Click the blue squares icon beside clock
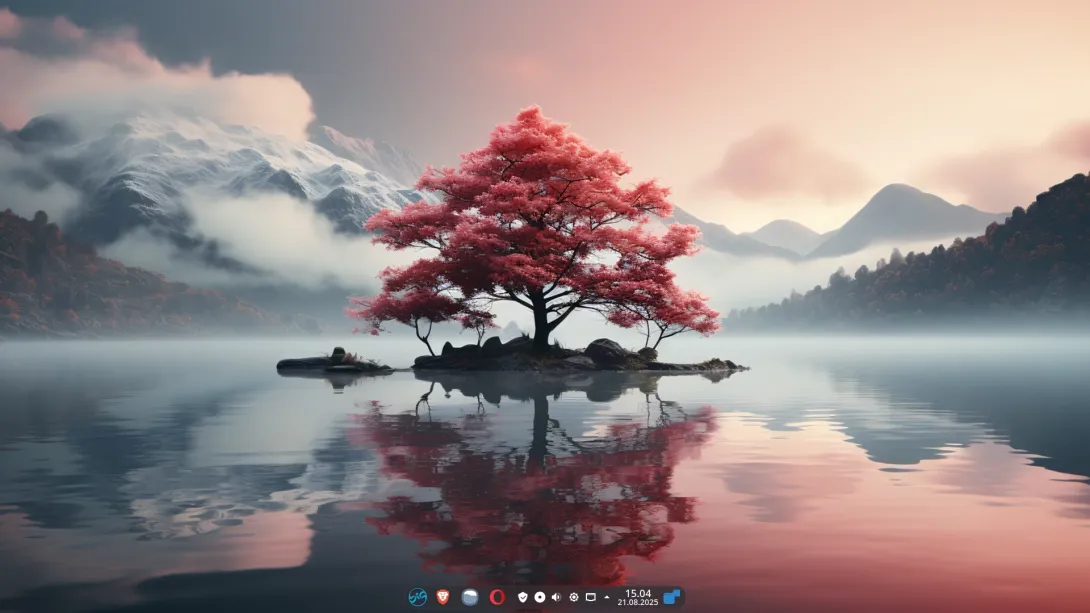 click(x=672, y=597)
